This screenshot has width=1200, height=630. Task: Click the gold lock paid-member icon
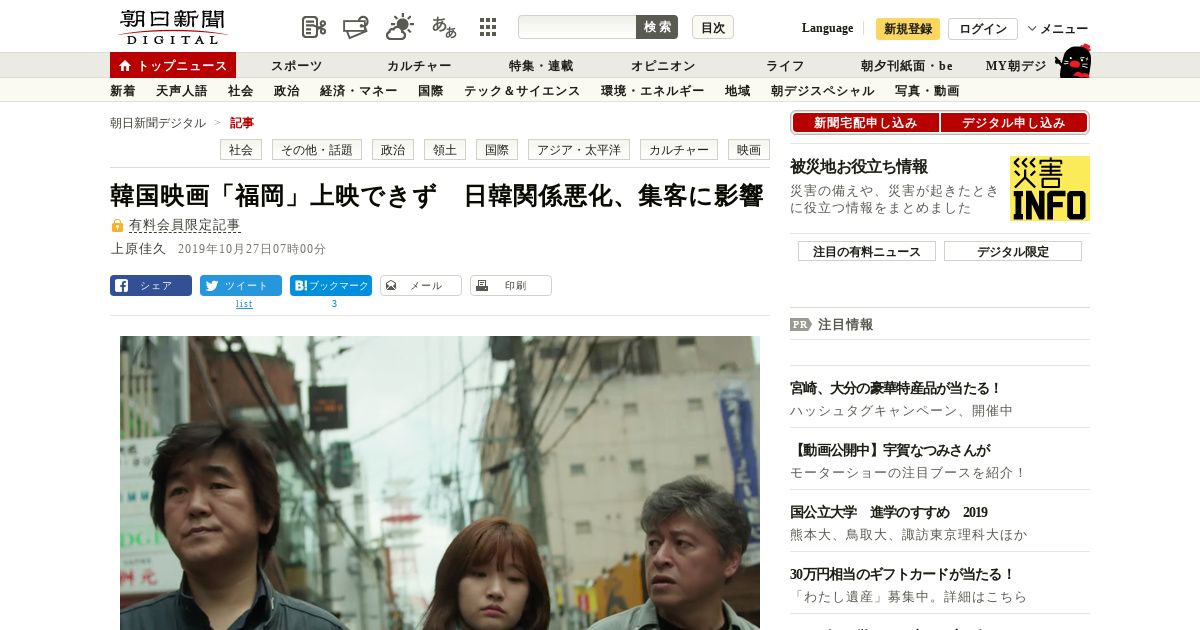[117, 226]
